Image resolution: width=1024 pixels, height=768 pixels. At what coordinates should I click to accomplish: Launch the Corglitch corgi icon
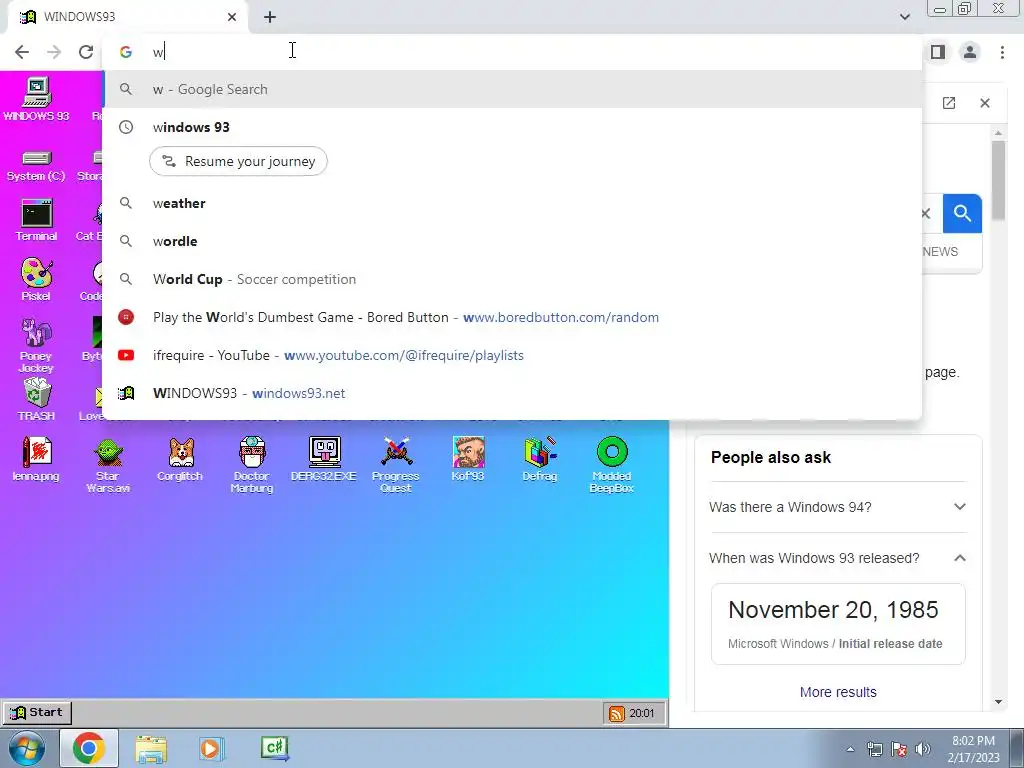(x=180, y=460)
